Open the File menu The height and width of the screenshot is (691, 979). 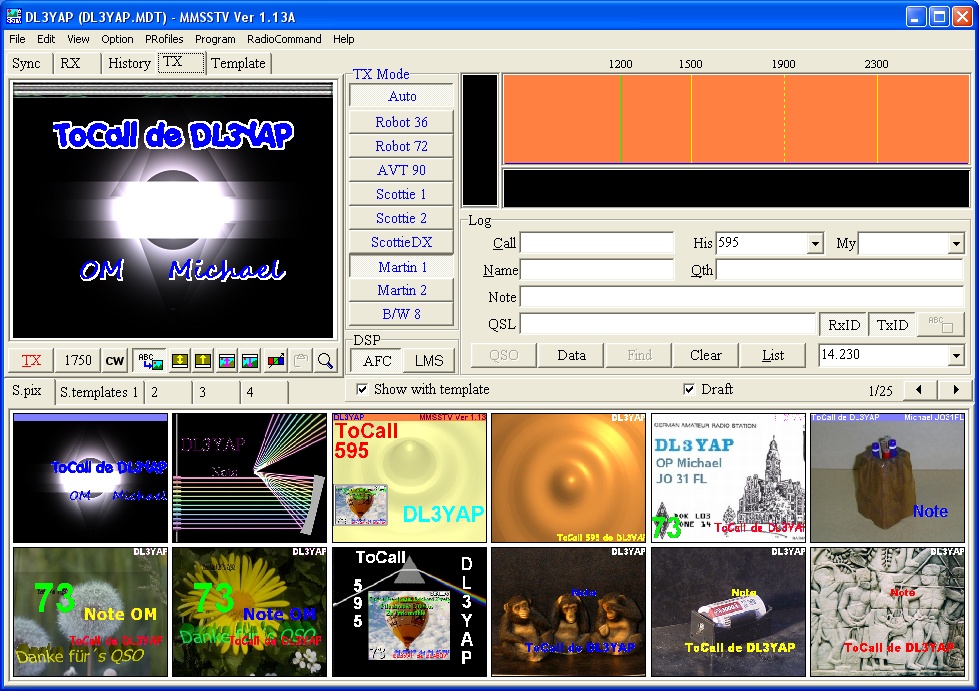click(x=17, y=39)
